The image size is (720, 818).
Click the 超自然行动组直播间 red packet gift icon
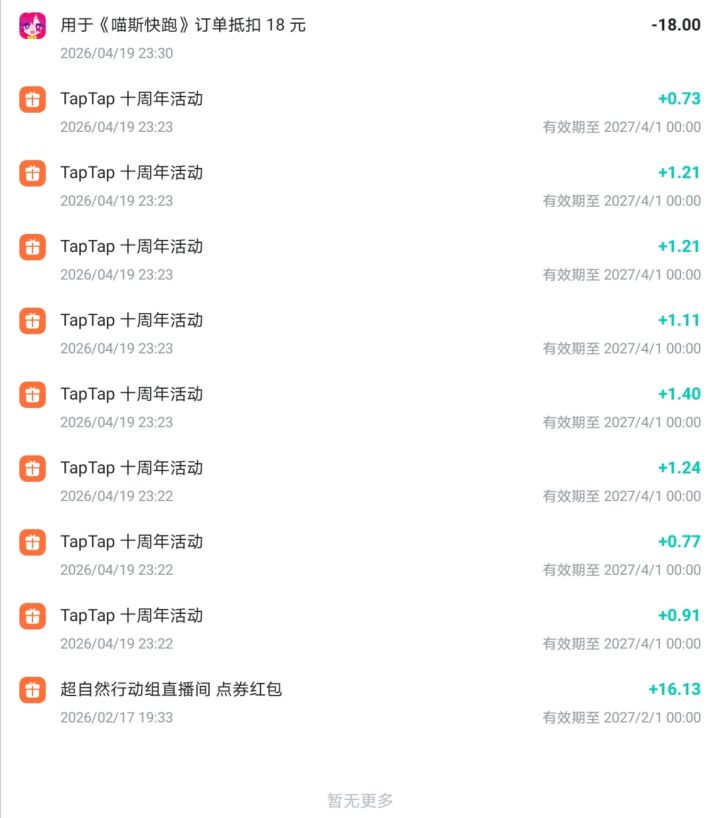click(x=33, y=690)
